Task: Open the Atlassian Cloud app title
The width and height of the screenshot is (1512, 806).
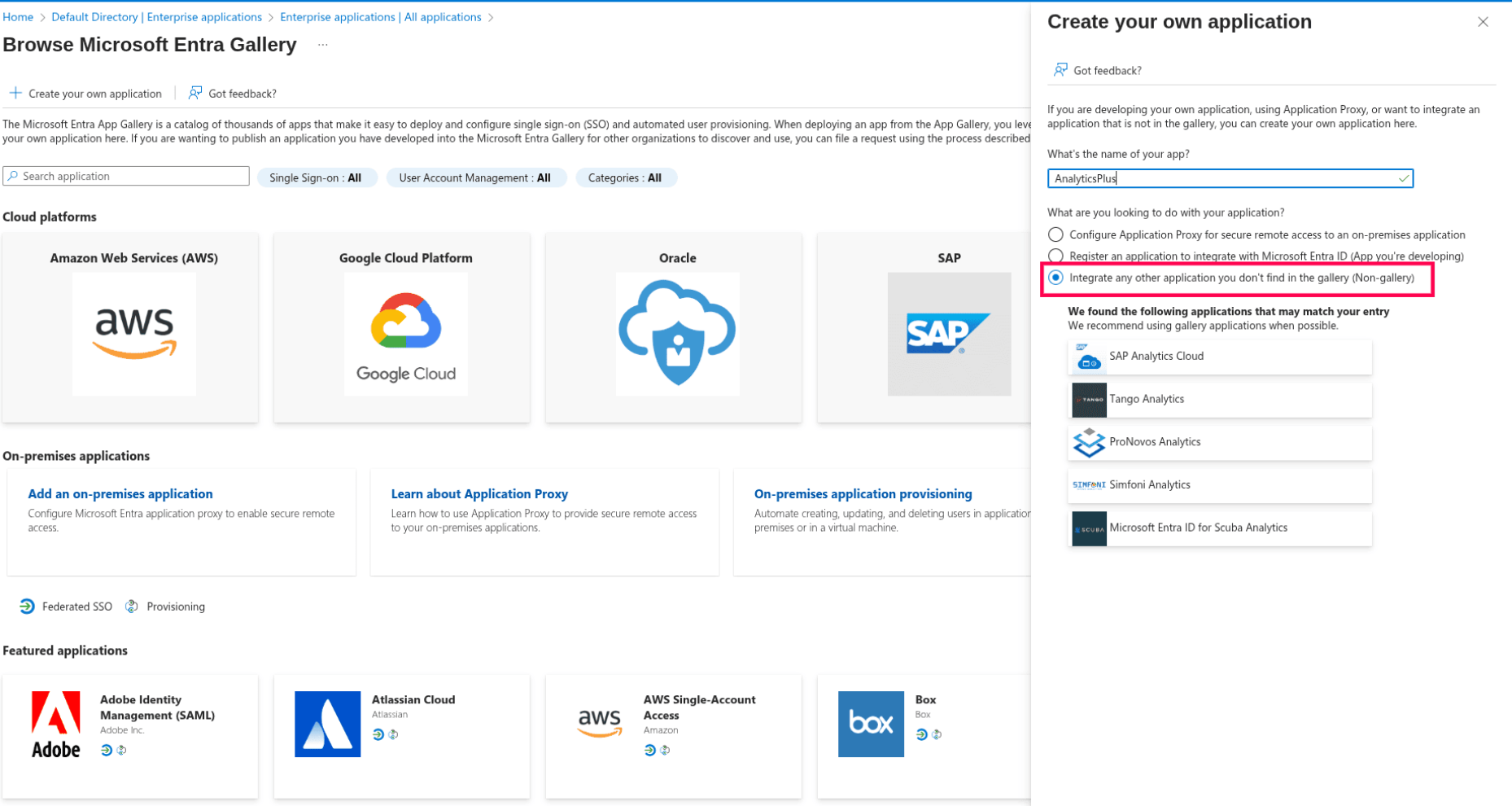Action: pyautogui.click(x=413, y=699)
